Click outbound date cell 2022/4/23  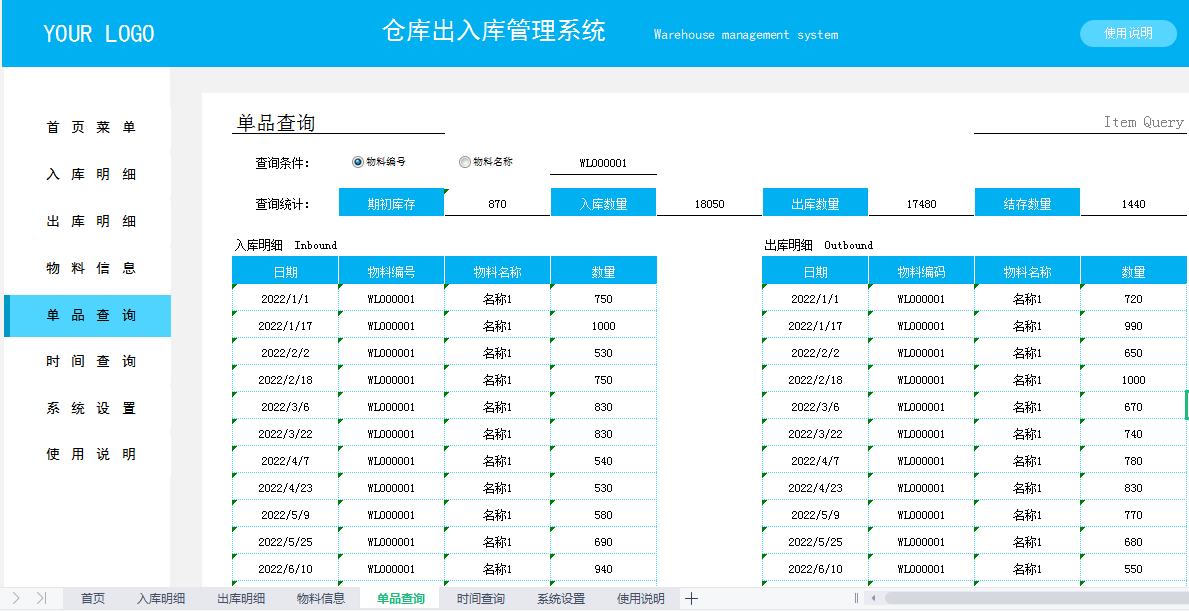[815, 488]
